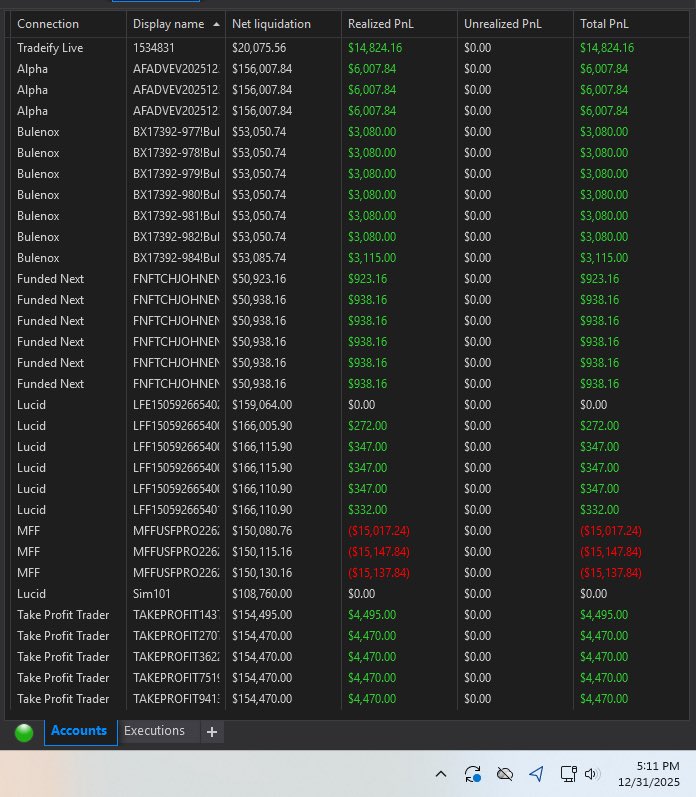Screen dimensions: 696x797
Task: Add a new tab with the plus button
Action: tap(212, 731)
